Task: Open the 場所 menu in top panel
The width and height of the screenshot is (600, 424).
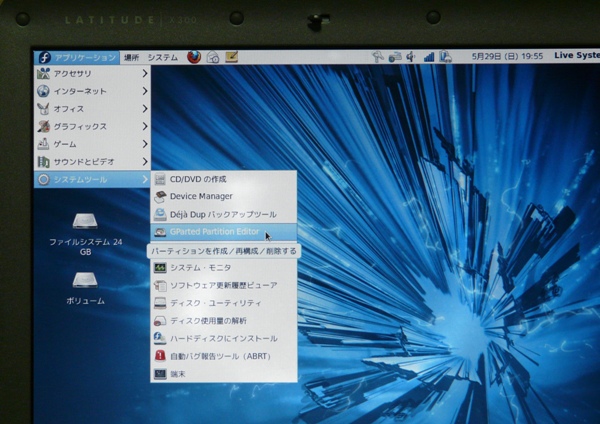Action: point(131,57)
